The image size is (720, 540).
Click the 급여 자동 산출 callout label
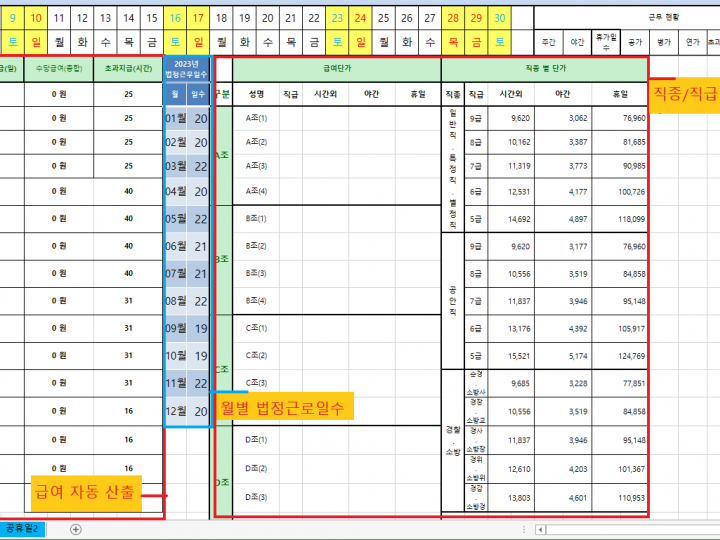(84, 488)
